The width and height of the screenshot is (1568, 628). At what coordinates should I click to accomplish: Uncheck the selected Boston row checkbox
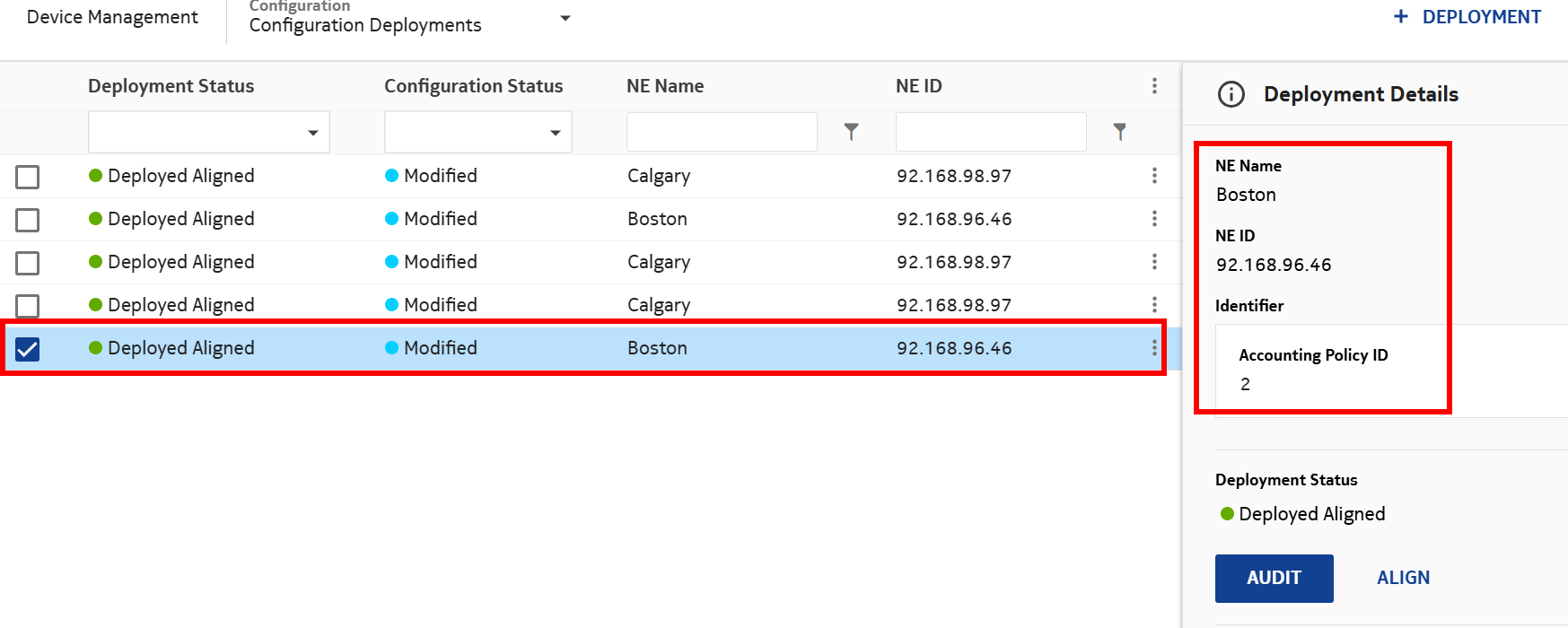28,349
